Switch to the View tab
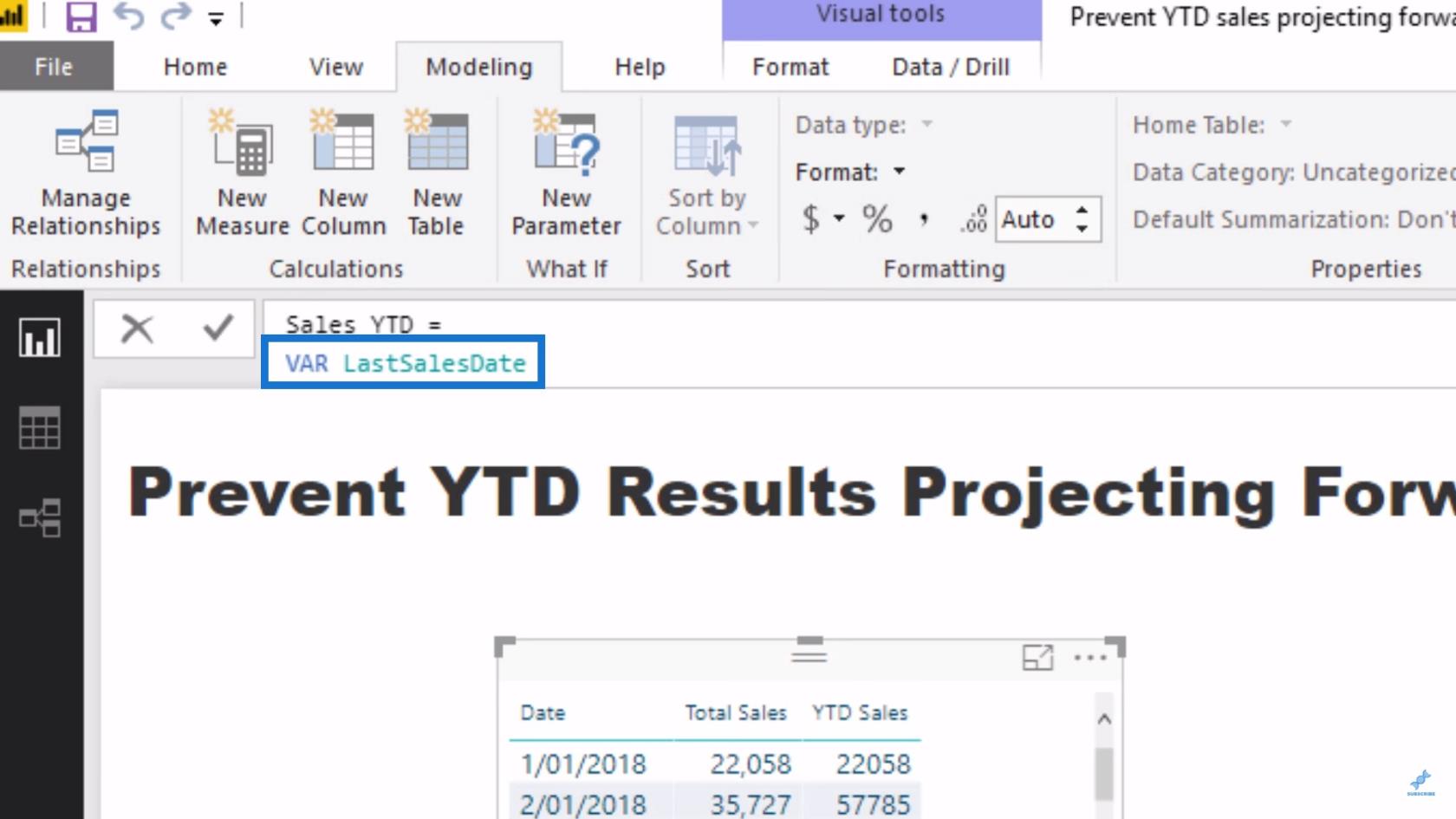This screenshot has height=819, width=1456. pyautogui.click(x=336, y=67)
